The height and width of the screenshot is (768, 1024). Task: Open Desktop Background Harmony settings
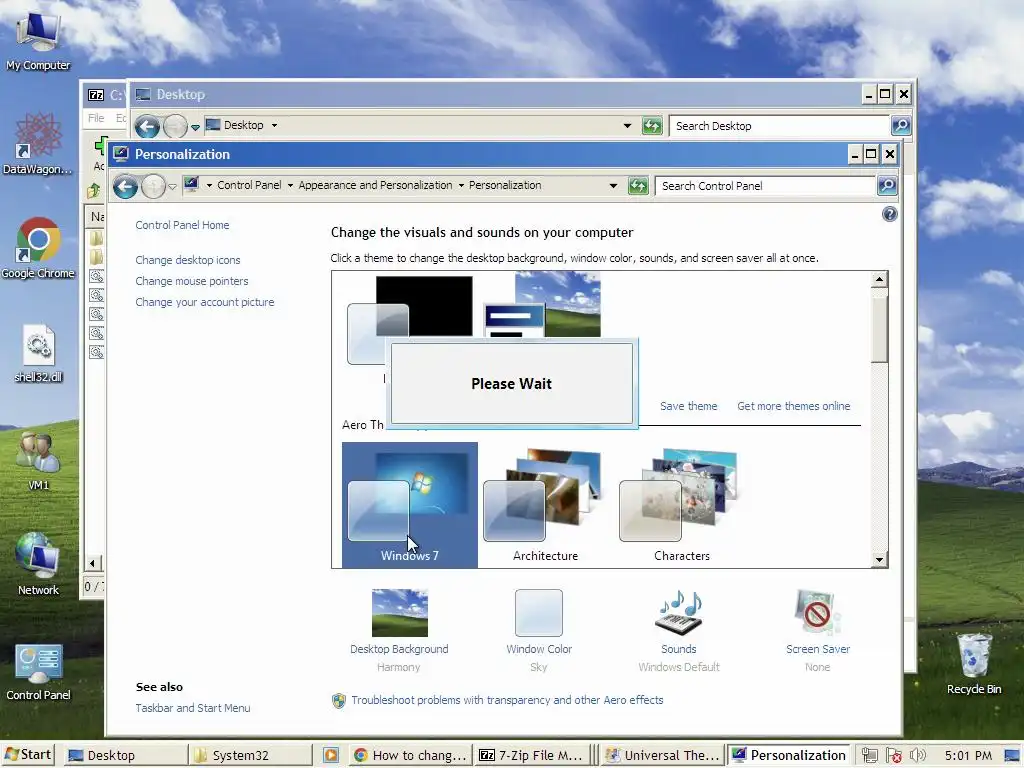coord(399,630)
